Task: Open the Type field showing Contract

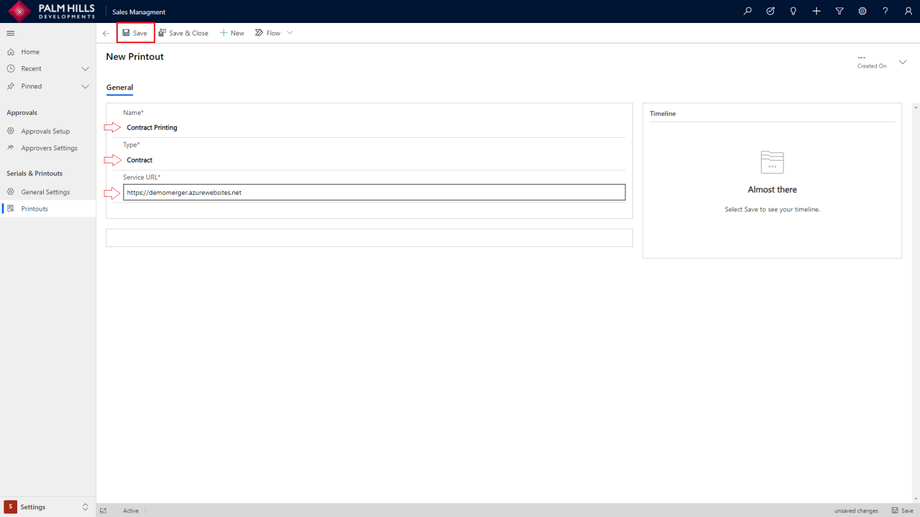Action: click(374, 160)
